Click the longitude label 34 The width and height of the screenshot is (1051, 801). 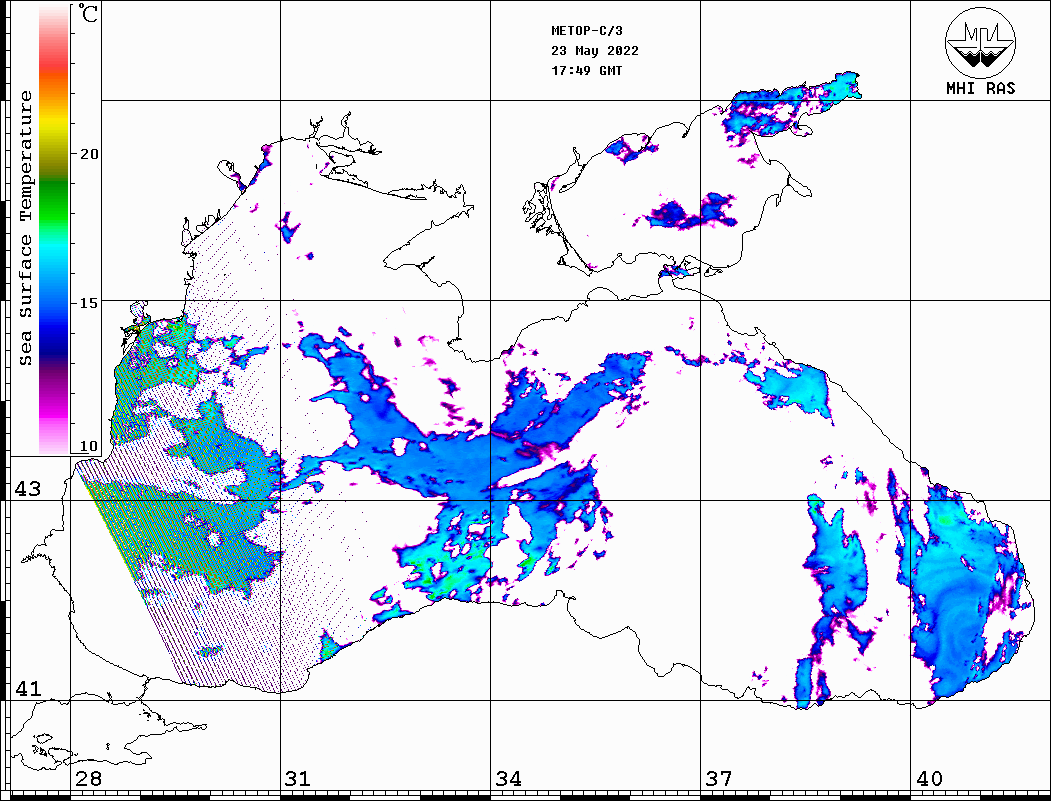click(508, 779)
